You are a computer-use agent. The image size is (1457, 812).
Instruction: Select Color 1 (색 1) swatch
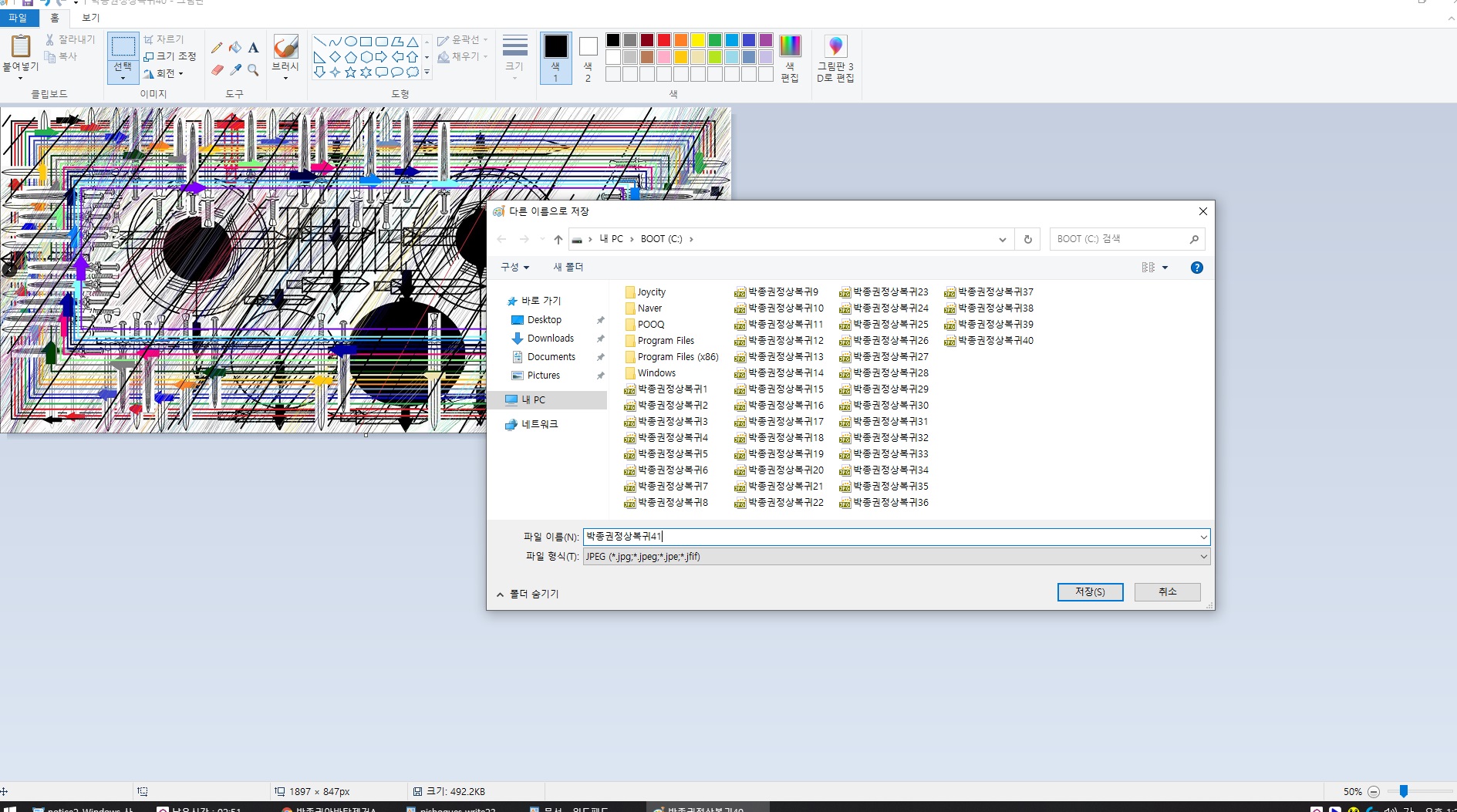coord(555,58)
